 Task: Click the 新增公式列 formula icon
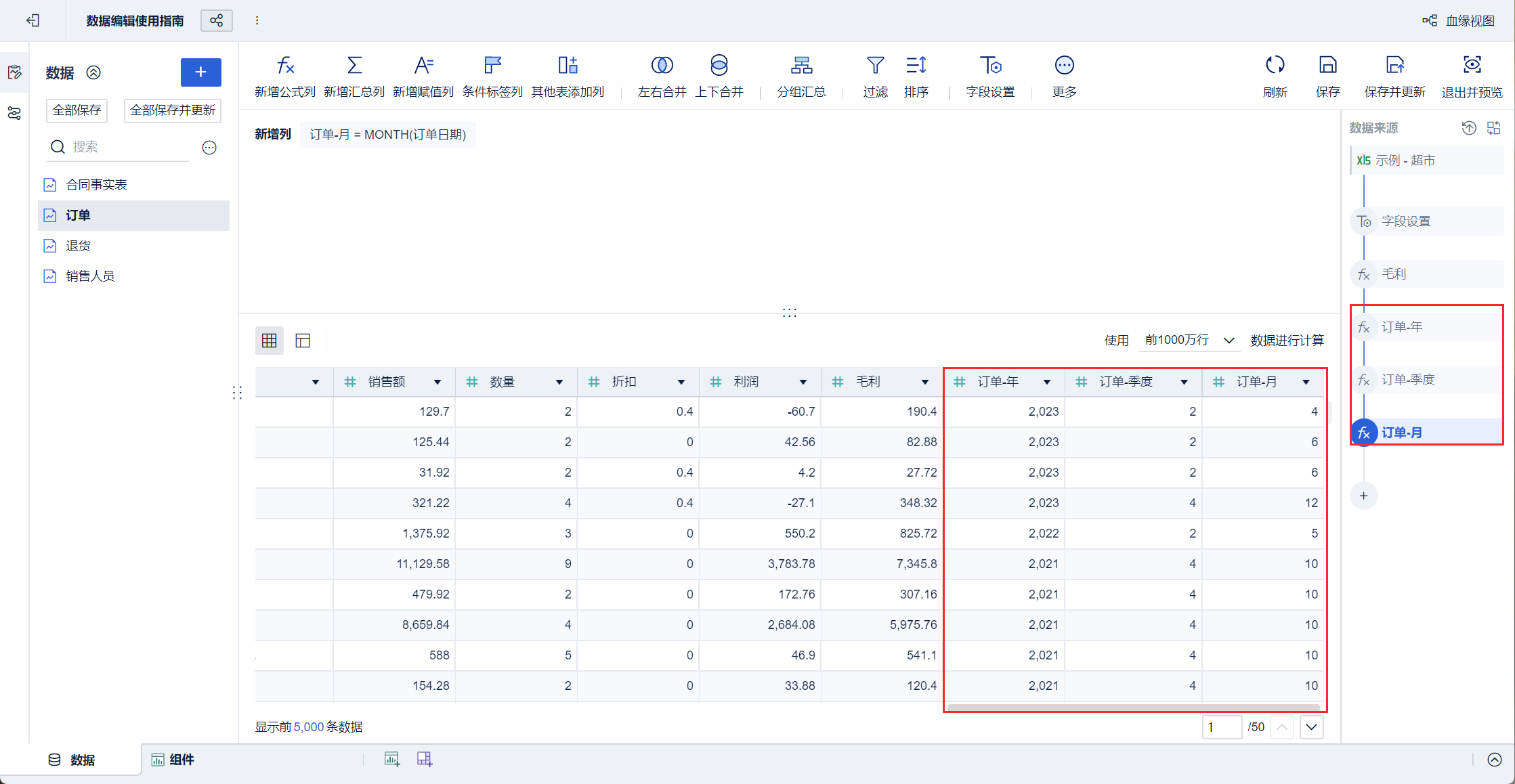coord(285,66)
